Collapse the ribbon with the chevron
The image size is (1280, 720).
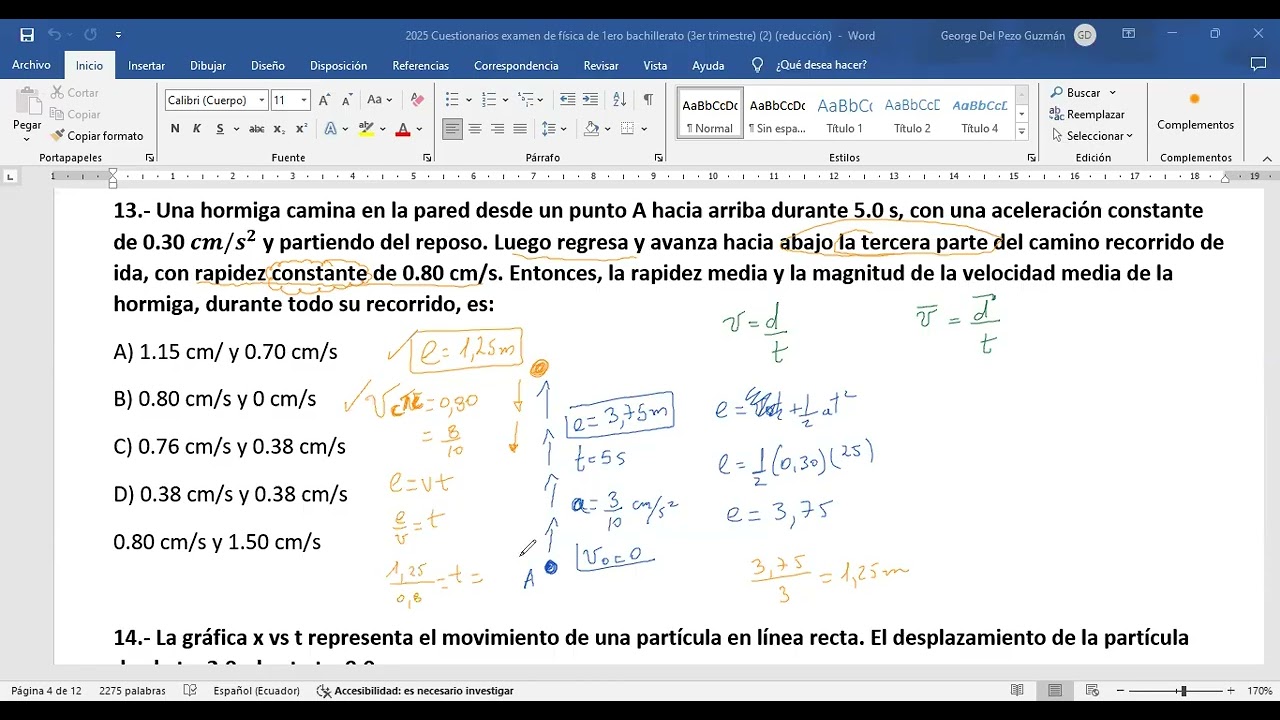[1267, 158]
